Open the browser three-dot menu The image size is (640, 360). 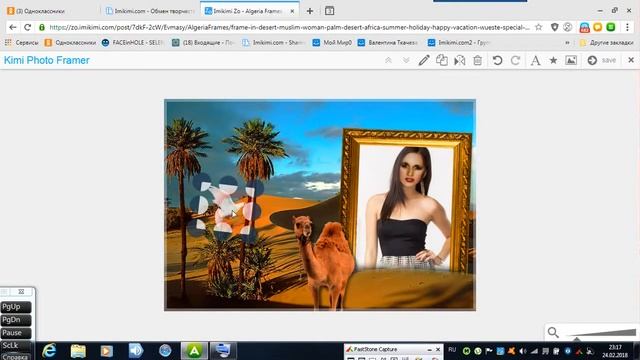[627, 27]
